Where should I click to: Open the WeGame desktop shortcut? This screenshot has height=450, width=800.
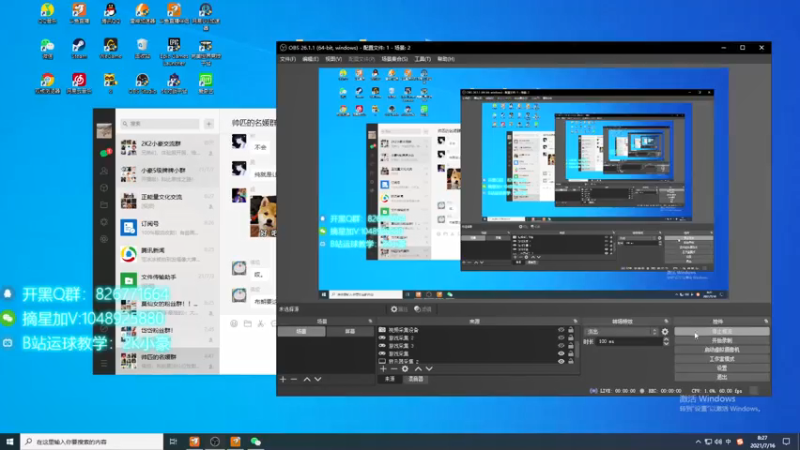(111, 48)
